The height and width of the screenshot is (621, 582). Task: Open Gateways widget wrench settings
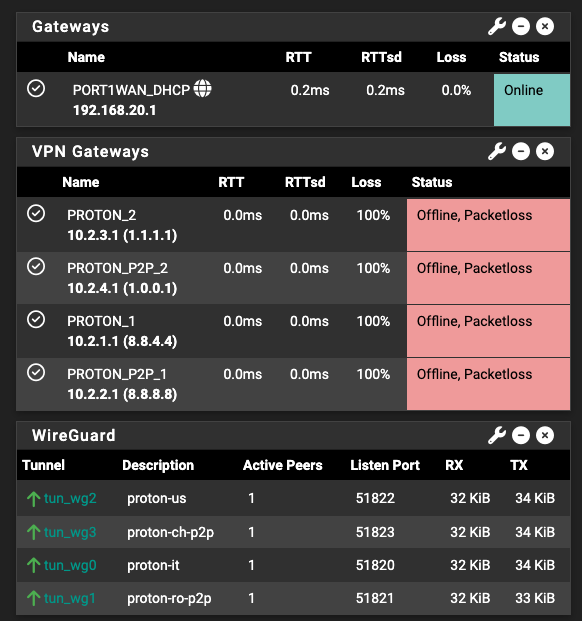point(497,27)
